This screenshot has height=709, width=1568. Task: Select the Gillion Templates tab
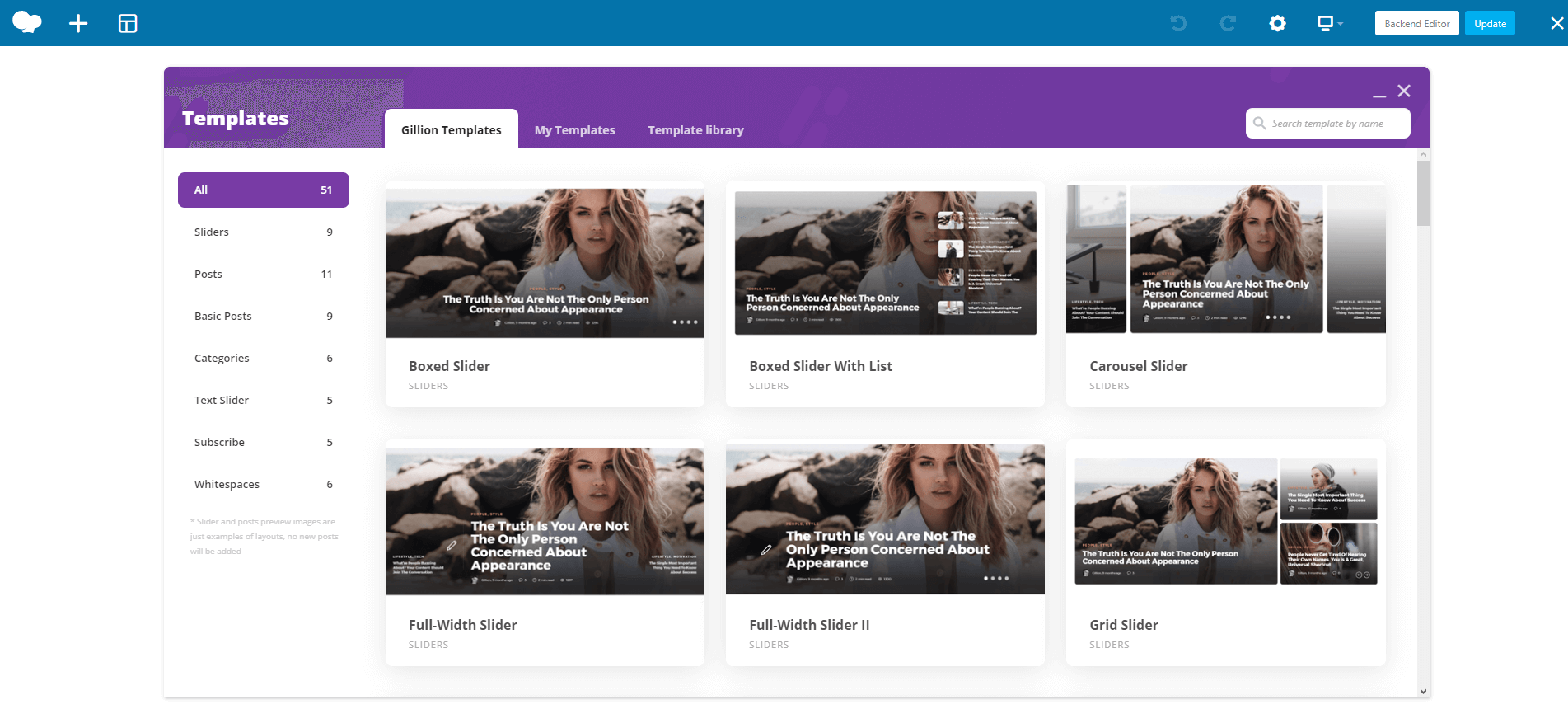click(x=451, y=129)
